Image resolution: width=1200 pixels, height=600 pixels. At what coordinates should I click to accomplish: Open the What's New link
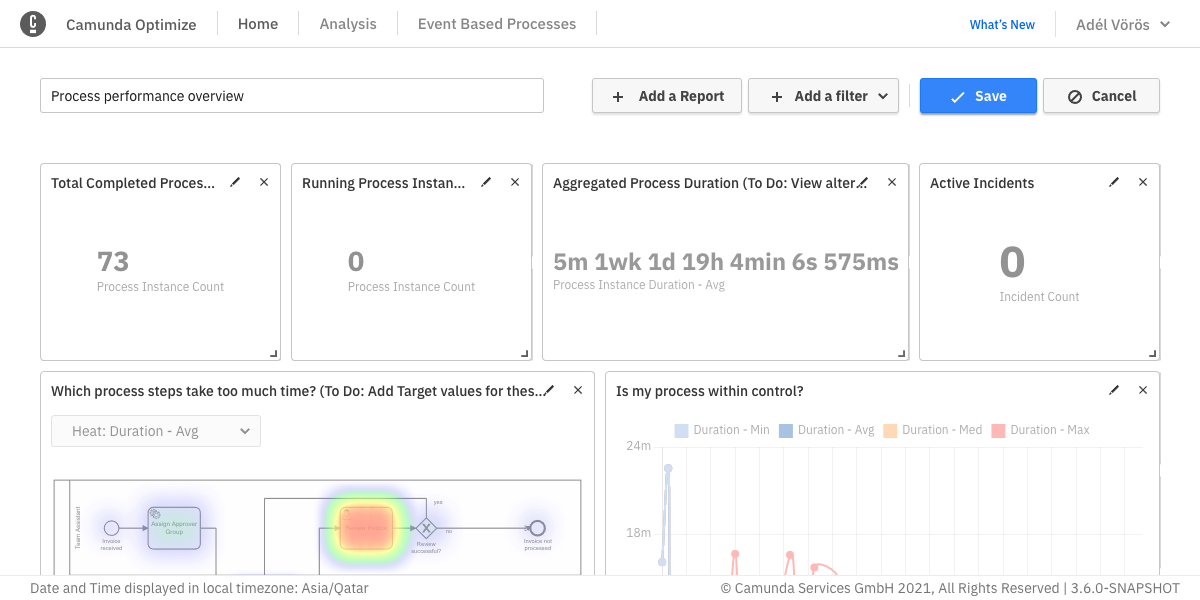pos(1002,24)
